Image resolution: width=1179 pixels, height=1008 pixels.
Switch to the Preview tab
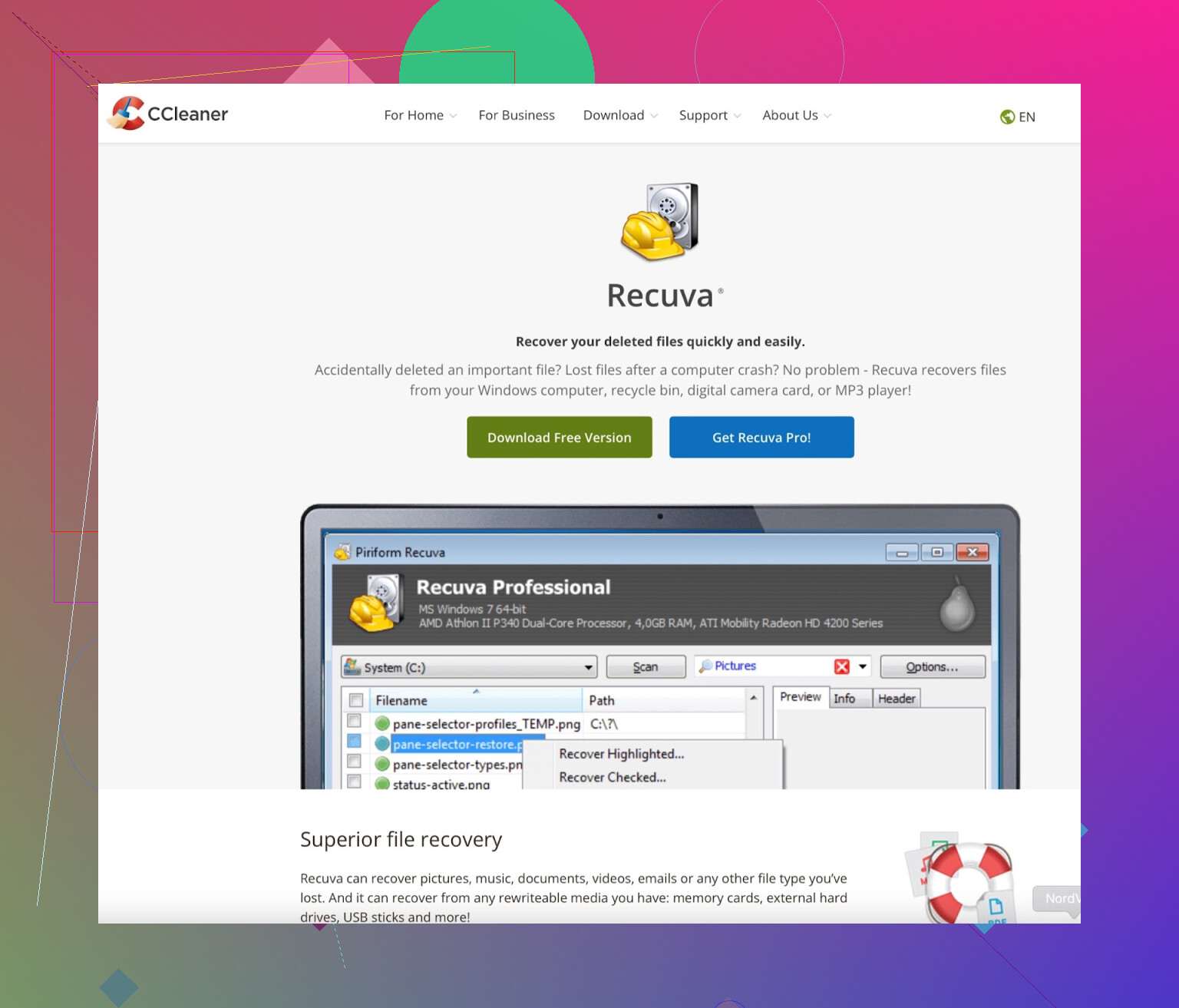coord(801,697)
